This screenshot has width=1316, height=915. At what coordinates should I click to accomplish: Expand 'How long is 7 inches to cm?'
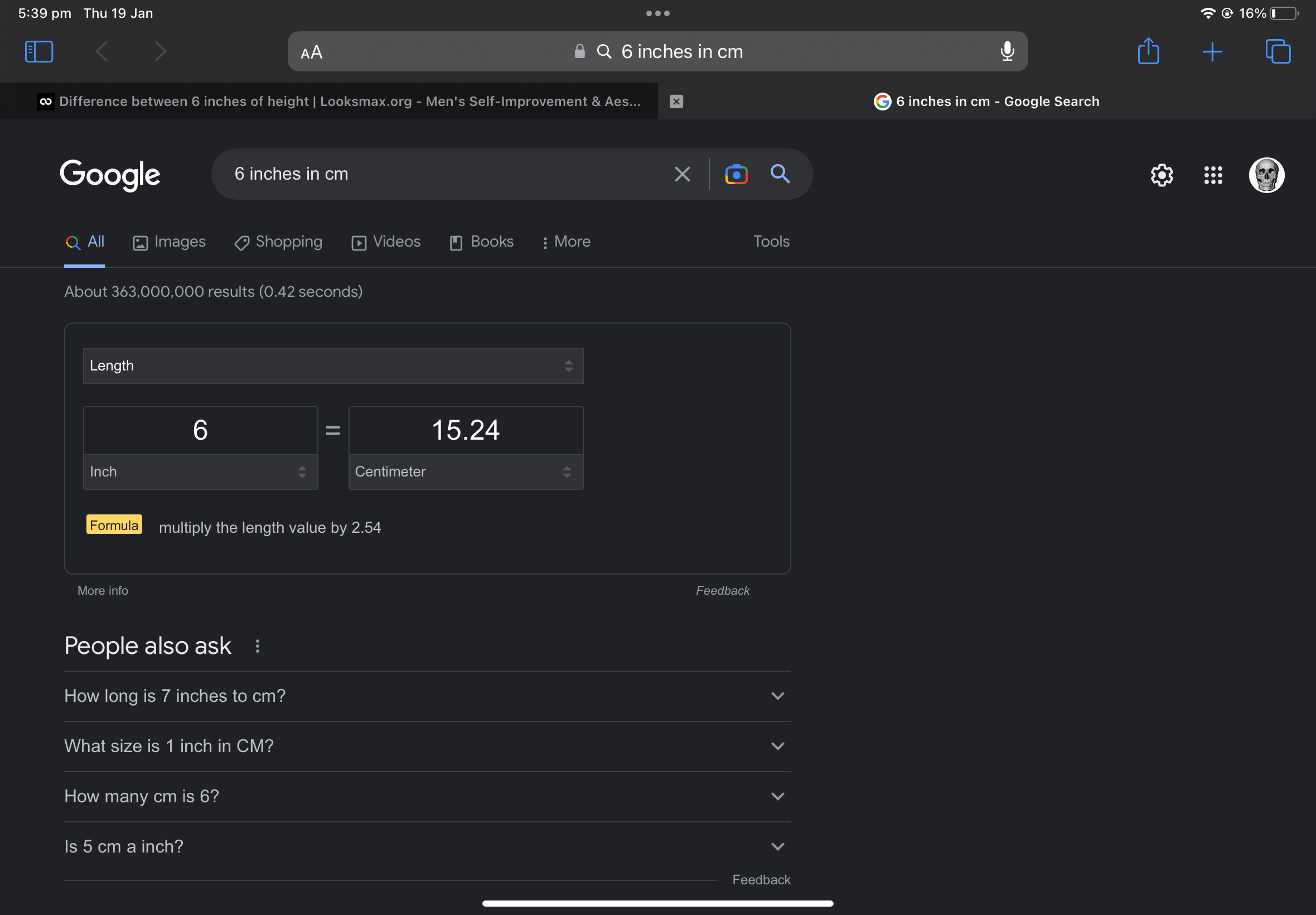[x=427, y=696]
